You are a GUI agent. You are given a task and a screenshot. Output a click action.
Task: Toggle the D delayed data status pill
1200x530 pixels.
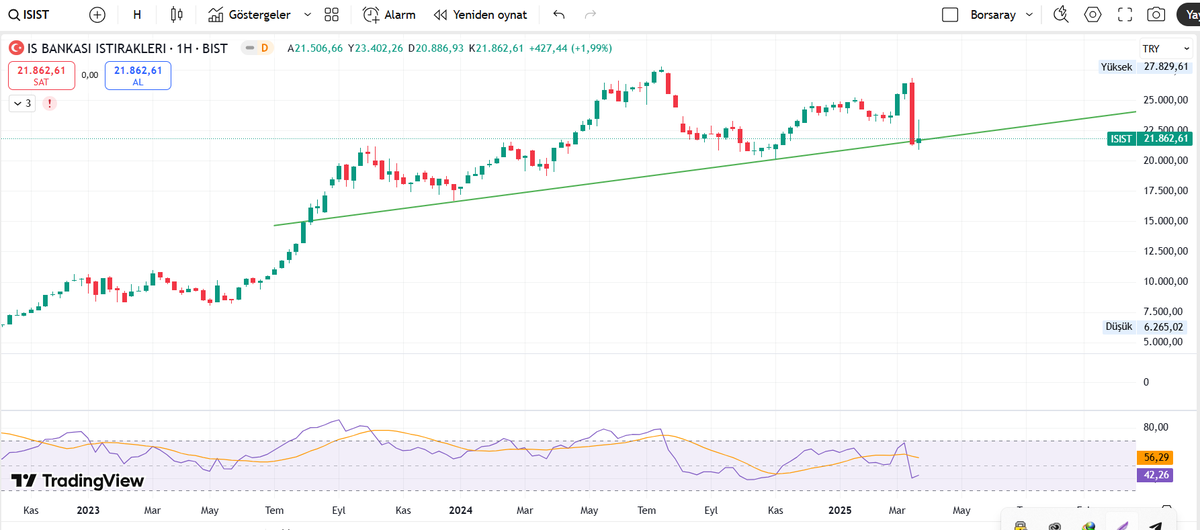tap(264, 48)
